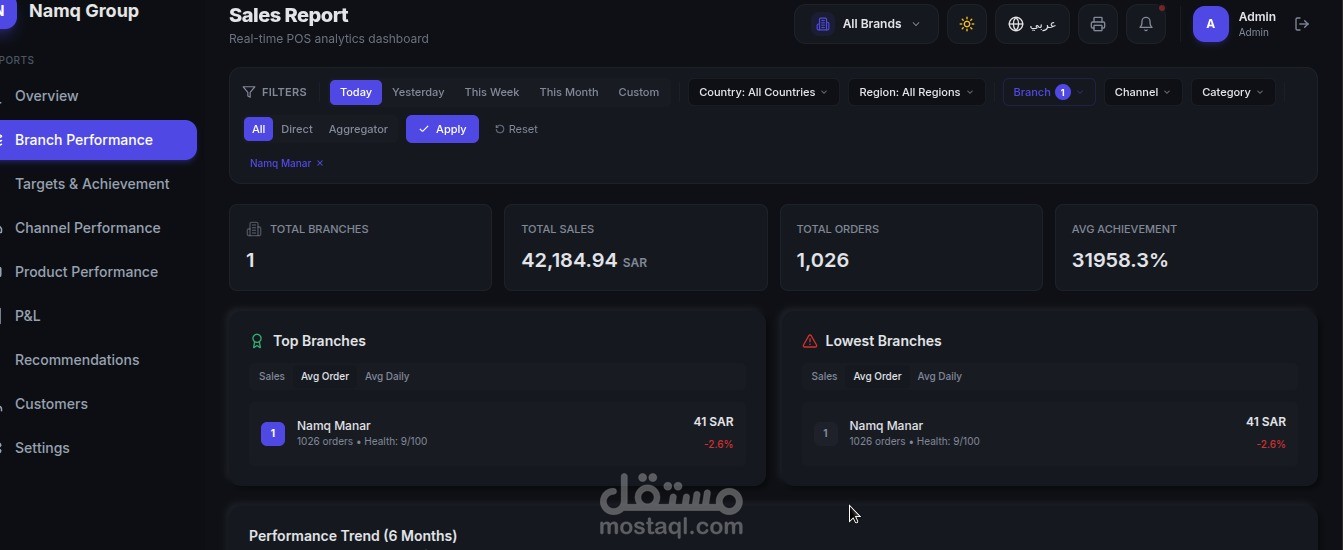Click rank 1 badge in Top Branches
1343x550 pixels.
click(x=273, y=434)
